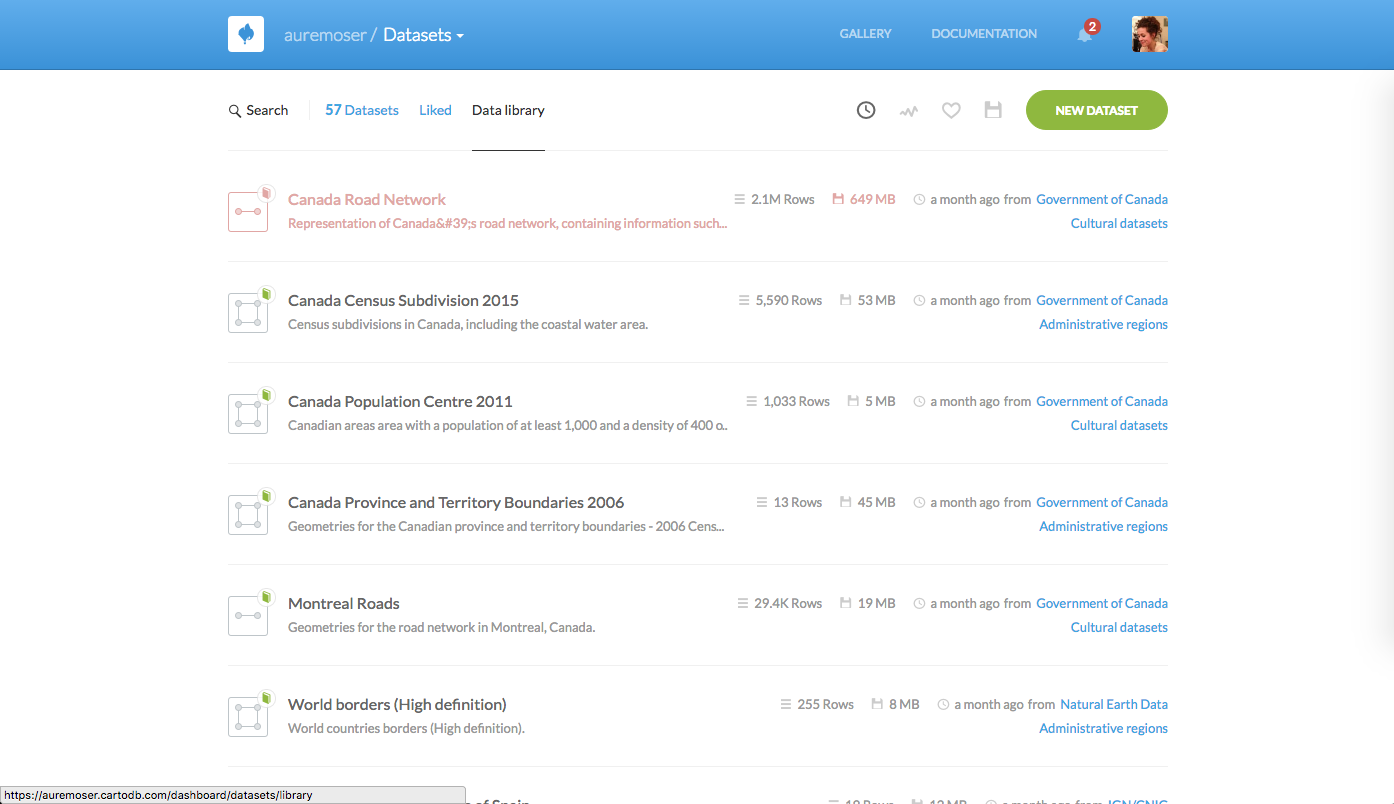Select the Canada Road Network dataset icon
1394x804 pixels.
(248, 211)
